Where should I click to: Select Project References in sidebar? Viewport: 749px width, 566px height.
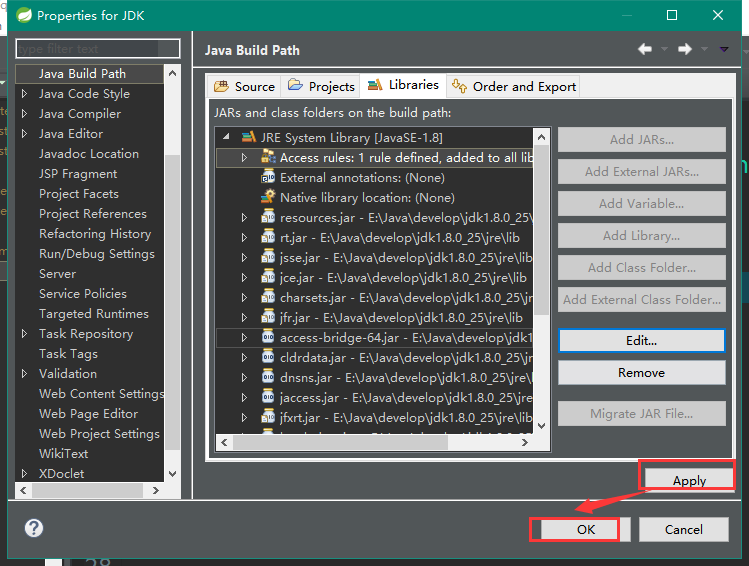(93, 214)
